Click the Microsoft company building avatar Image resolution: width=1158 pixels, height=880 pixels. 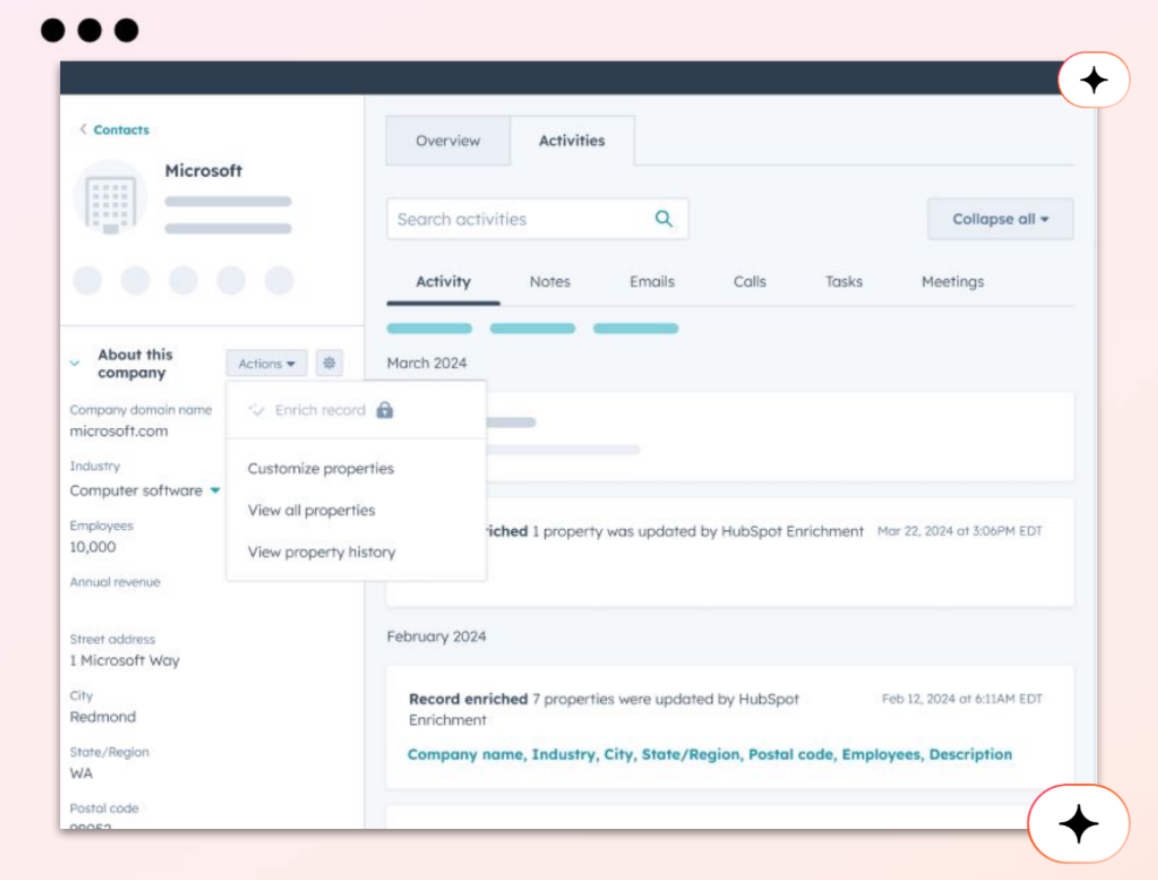point(110,198)
